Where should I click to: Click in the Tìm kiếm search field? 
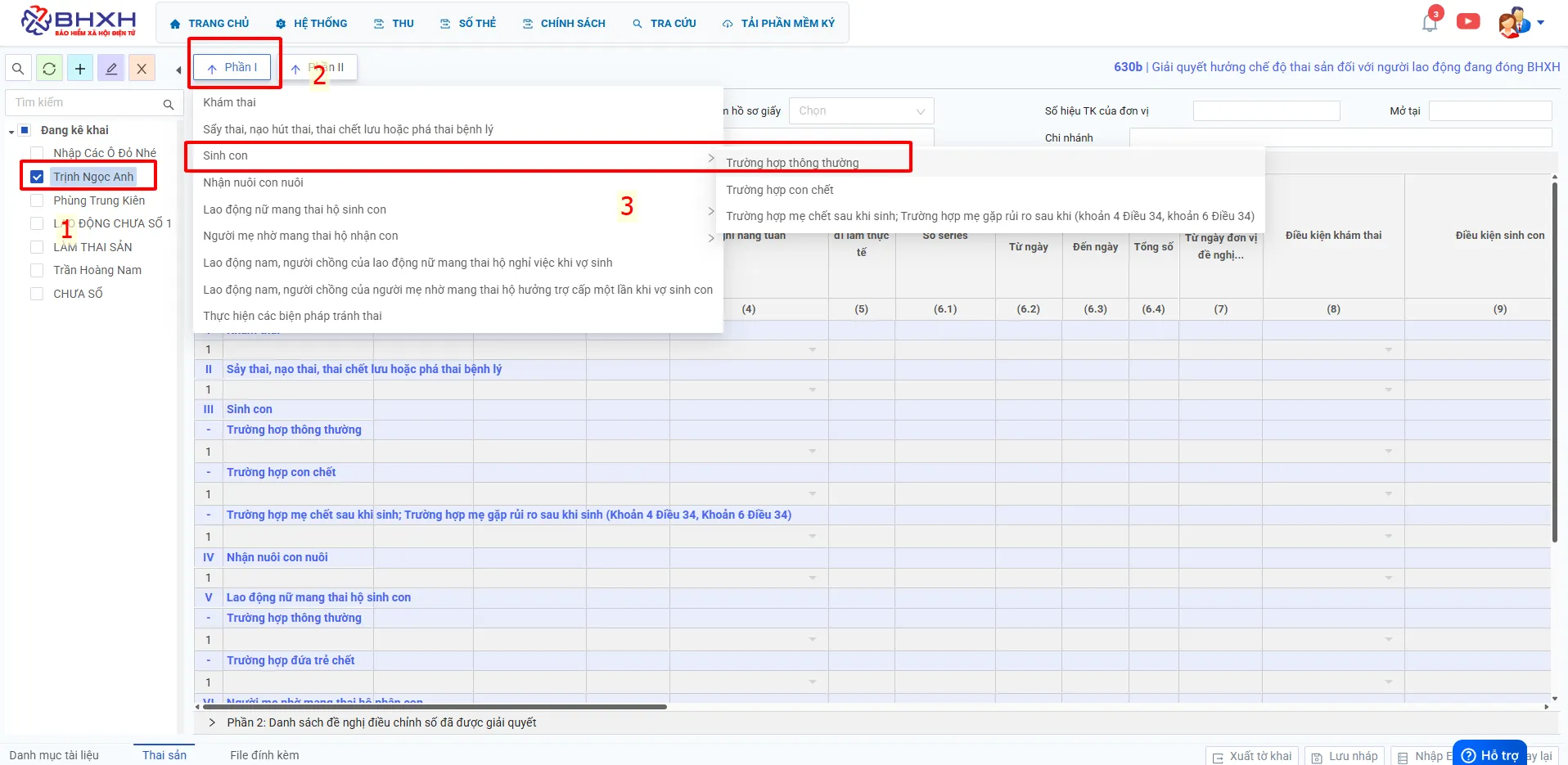click(x=83, y=103)
